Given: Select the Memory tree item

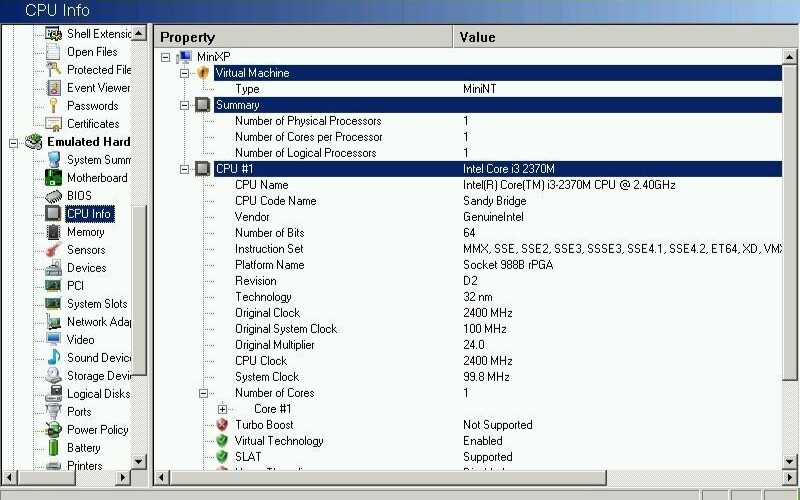Looking at the screenshot, I should [86, 232].
